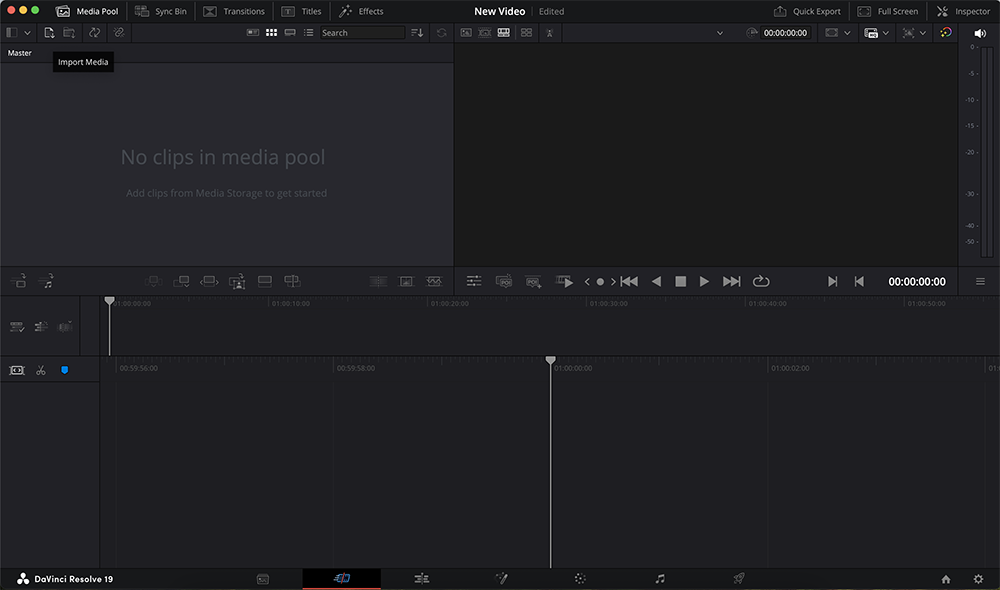Viewport: 1000px width, 590px height.
Task: Switch to the Fusion page
Action: coord(502,578)
